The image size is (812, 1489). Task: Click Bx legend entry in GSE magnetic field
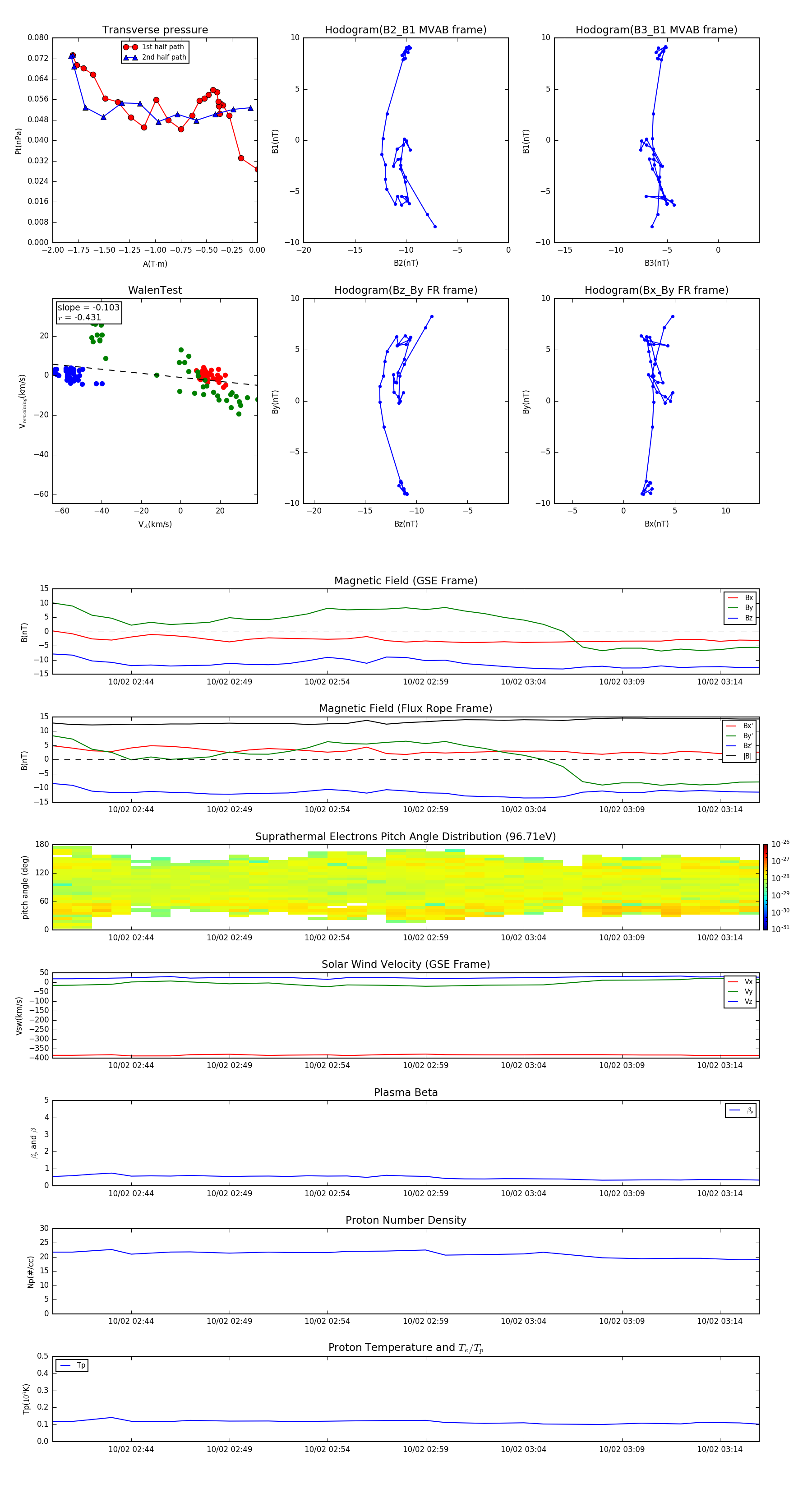coord(741,598)
